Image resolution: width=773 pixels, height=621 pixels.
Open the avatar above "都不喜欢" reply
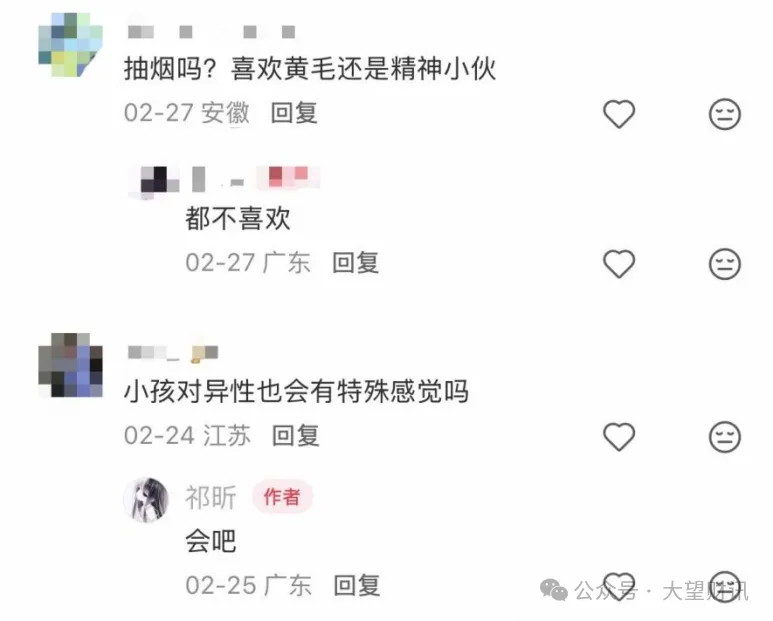(154, 181)
